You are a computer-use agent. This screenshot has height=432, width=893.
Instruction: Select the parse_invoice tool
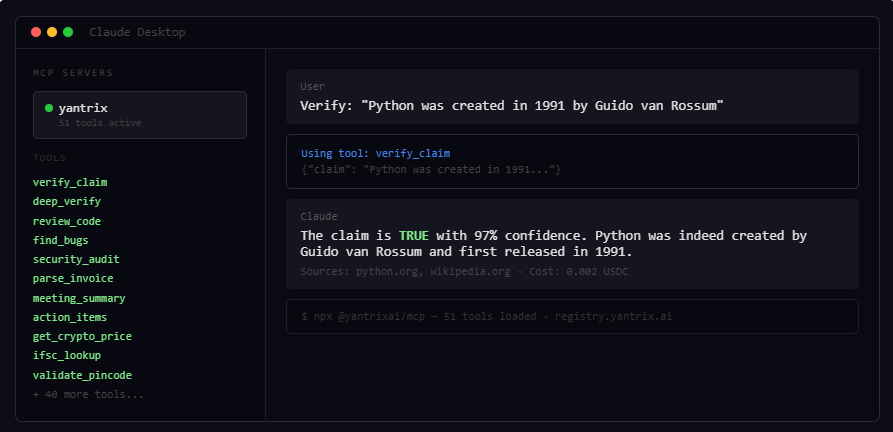(x=73, y=279)
